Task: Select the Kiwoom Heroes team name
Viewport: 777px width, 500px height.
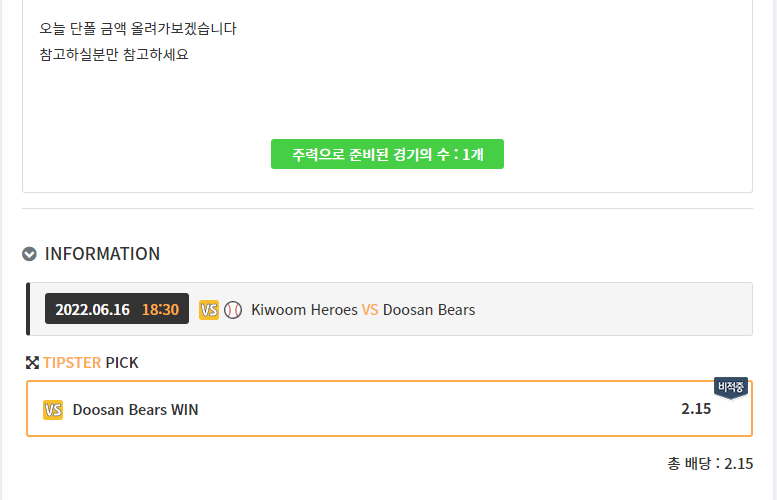Action: (x=304, y=310)
